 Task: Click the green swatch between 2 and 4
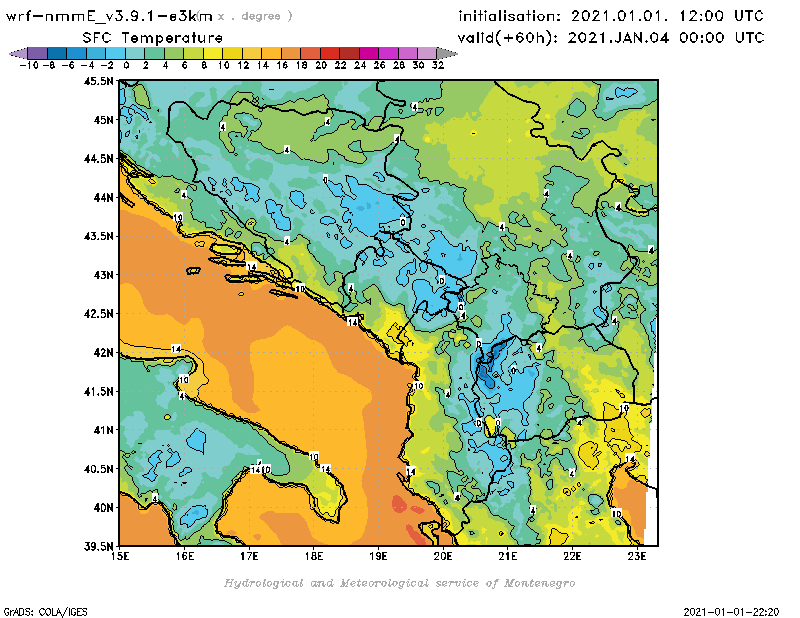[155, 53]
